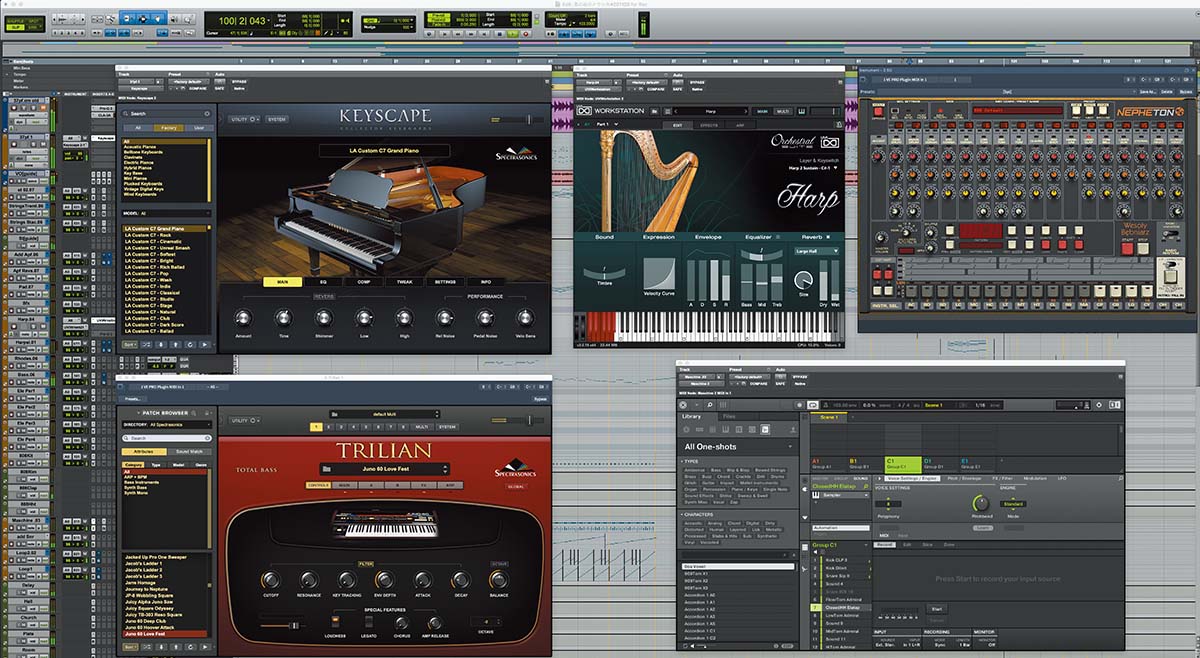Click the folder icon beside Juno 60 Love Fest
Image resolution: width=1200 pixels, height=658 pixels.
(x=327, y=468)
